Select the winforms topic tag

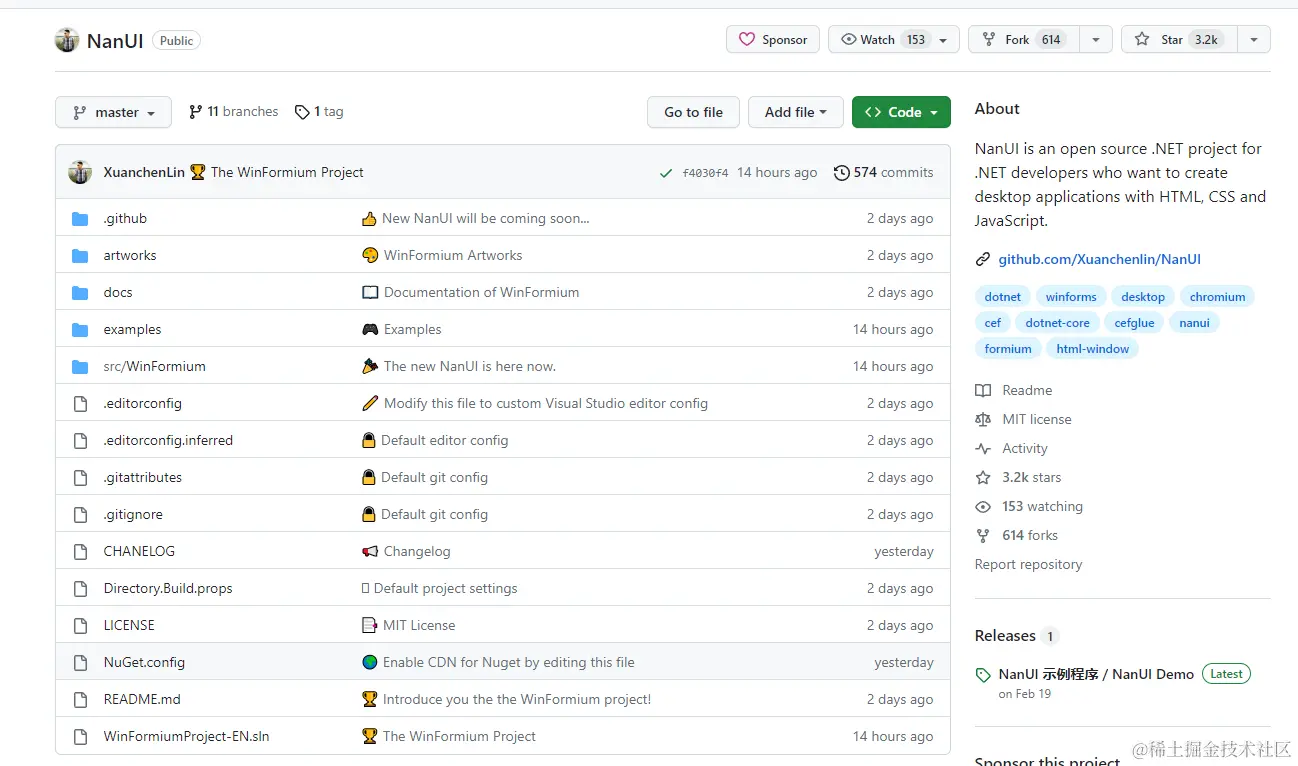[1071, 297]
